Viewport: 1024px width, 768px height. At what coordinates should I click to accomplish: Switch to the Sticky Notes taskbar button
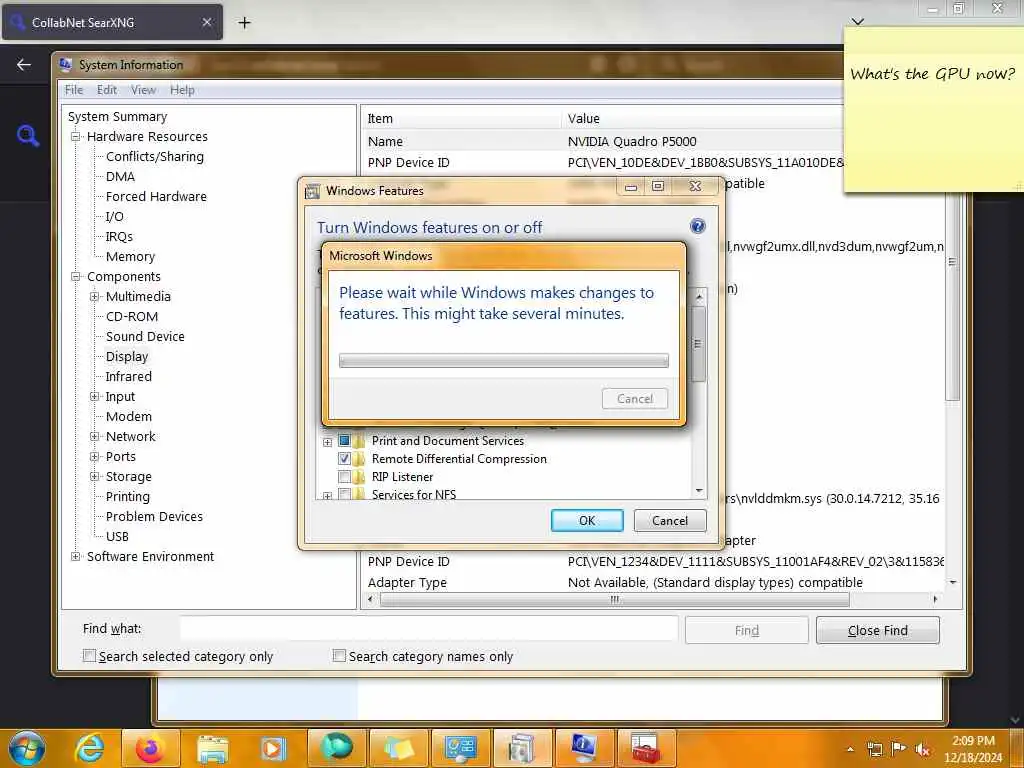tap(398, 748)
